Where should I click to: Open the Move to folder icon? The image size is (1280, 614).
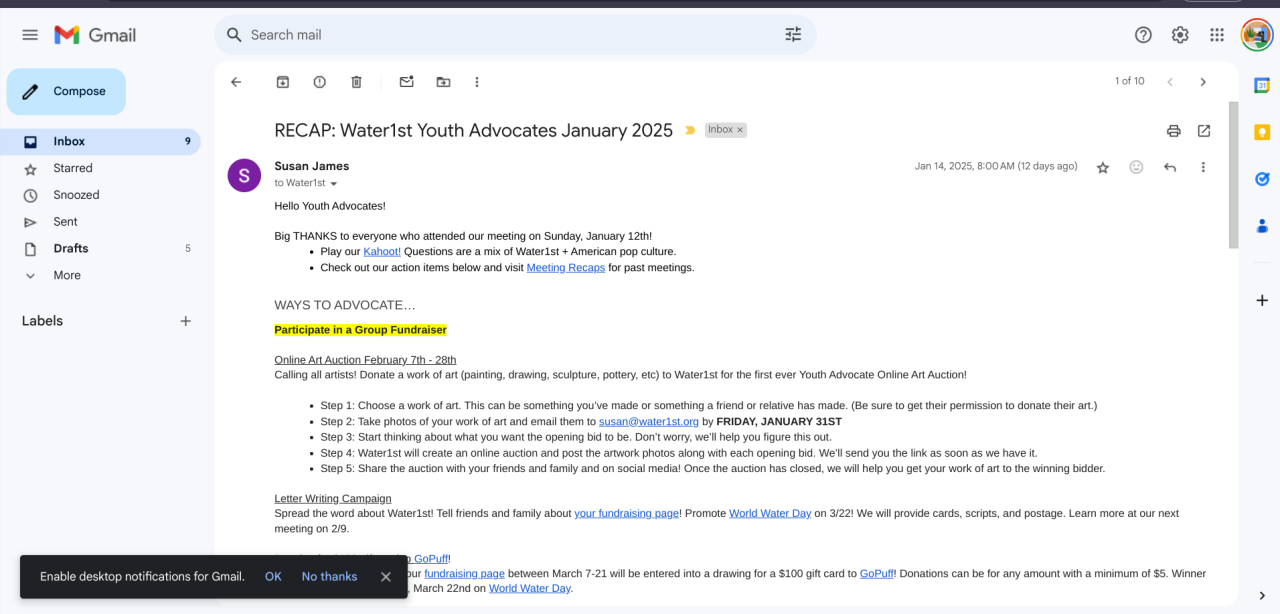[443, 82]
